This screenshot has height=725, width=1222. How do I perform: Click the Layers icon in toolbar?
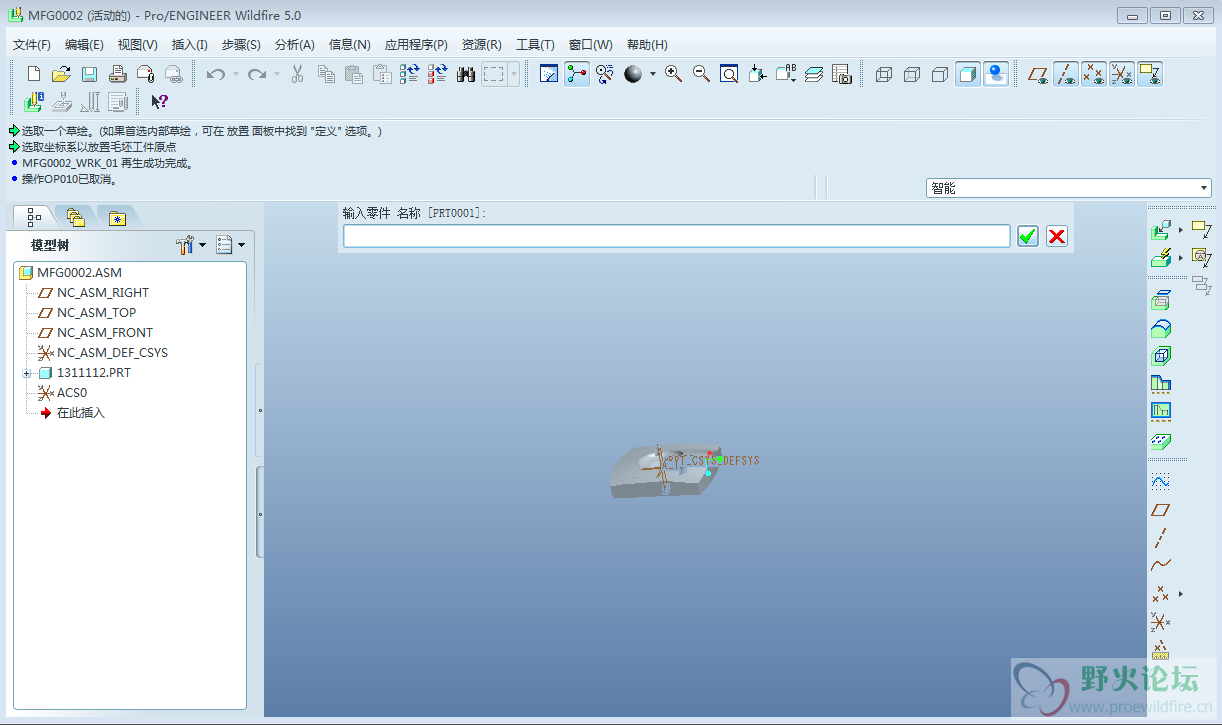click(x=814, y=74)
